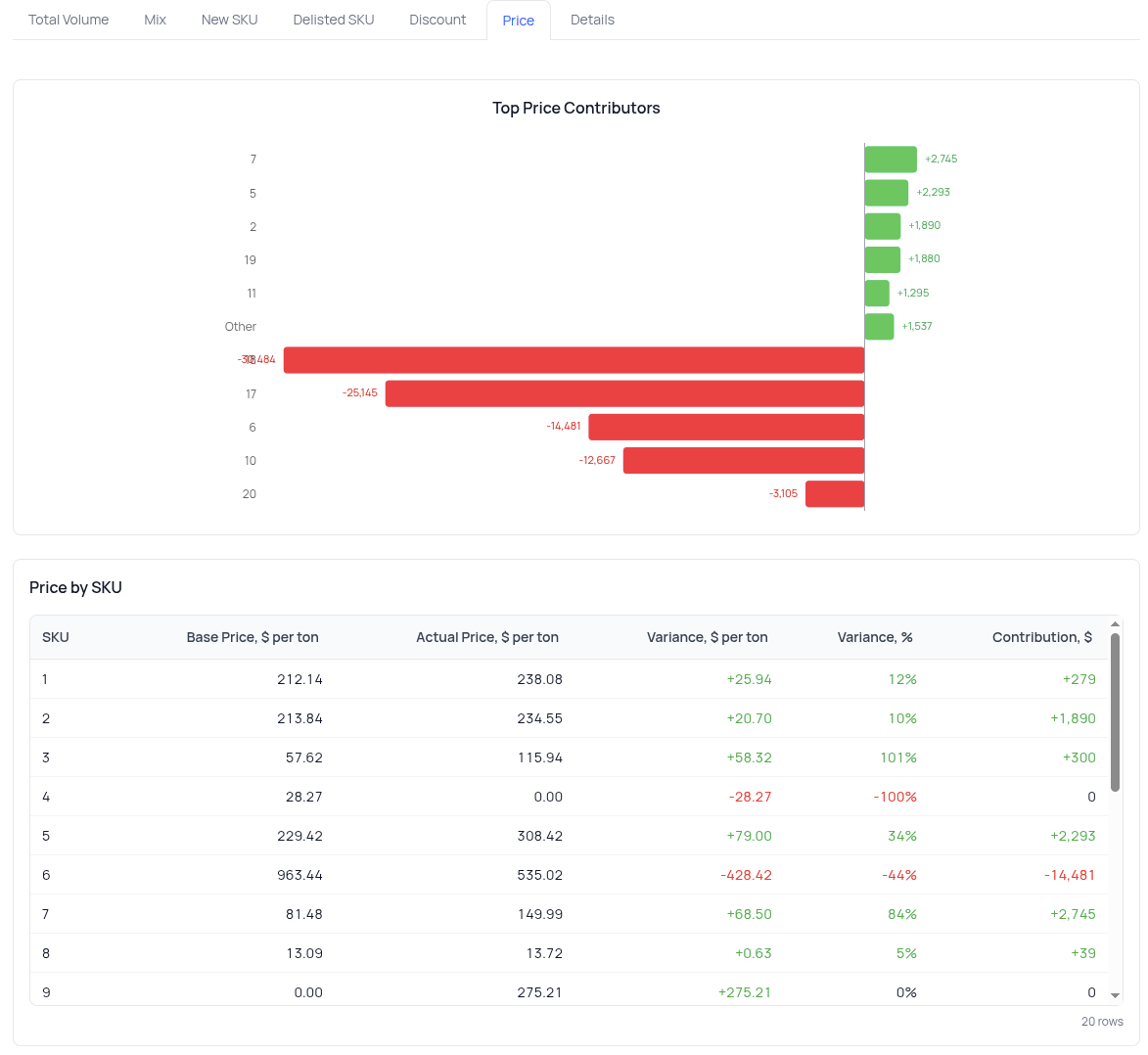1148x1055 pixels.
Task: Click the table scrollbar up arrow
Action: [x=1115, y=624]
